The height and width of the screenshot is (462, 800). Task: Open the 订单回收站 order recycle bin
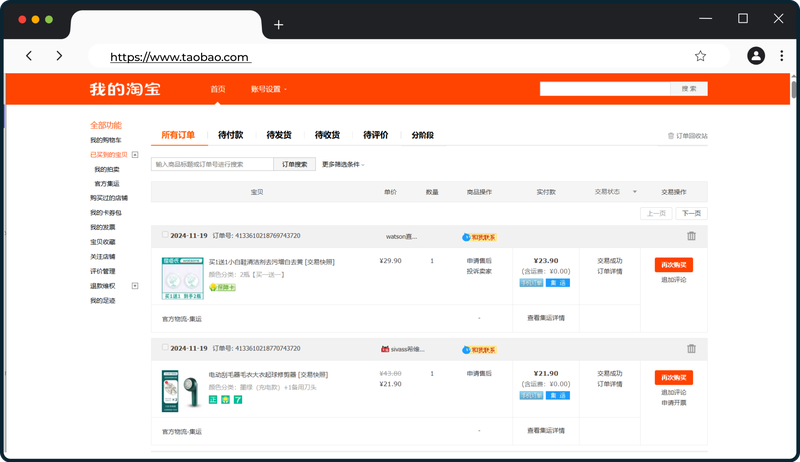687,136
